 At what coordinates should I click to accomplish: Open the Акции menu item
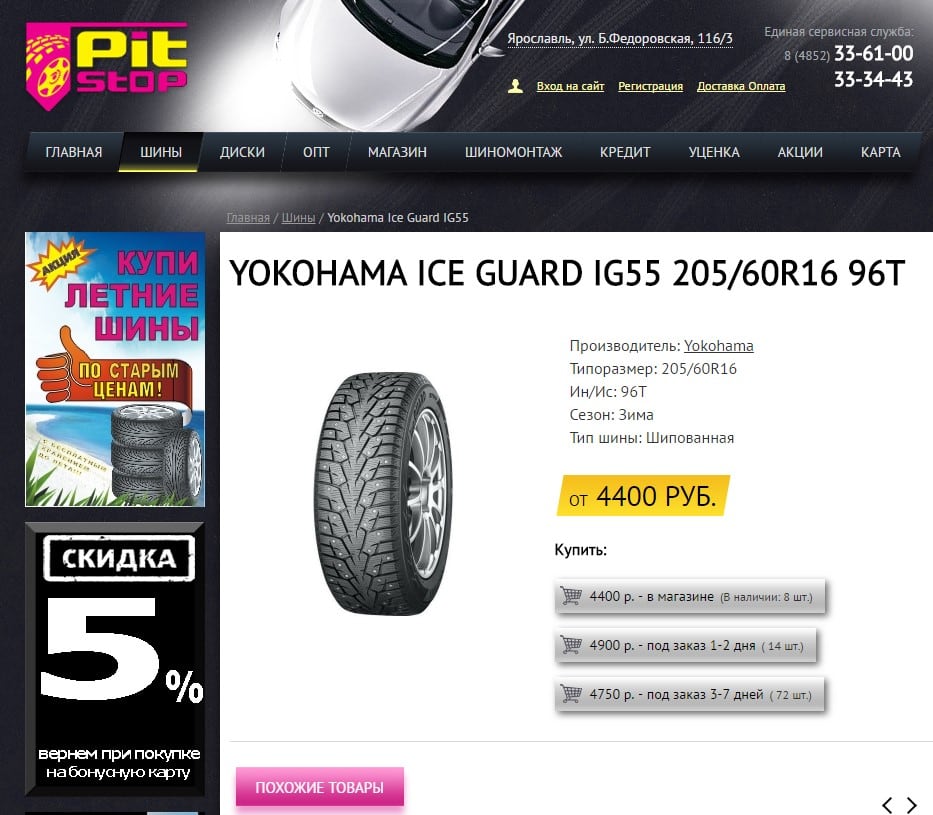tap(800, 152)
